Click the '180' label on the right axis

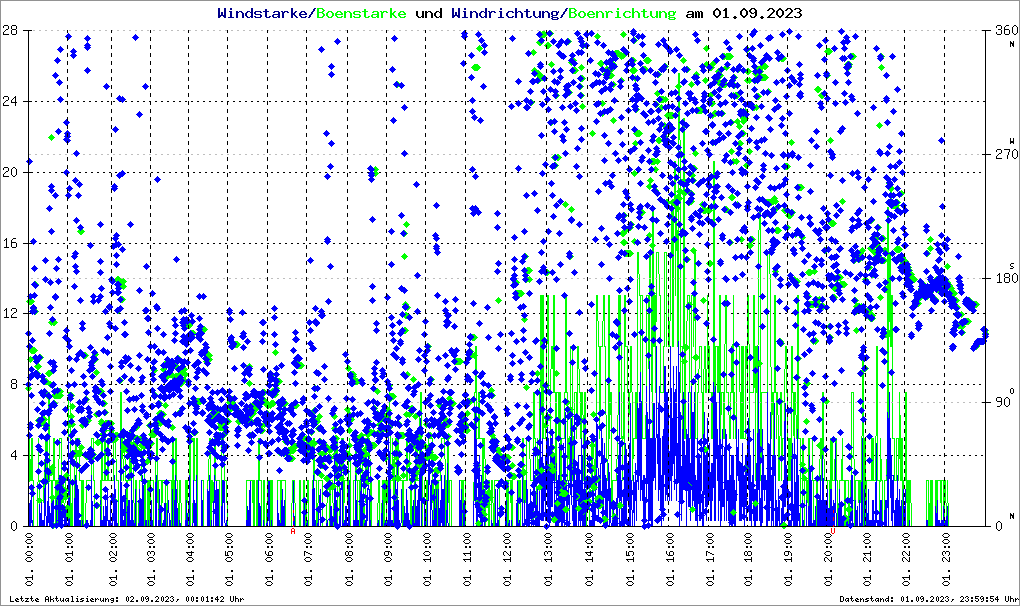[1007, 278]
